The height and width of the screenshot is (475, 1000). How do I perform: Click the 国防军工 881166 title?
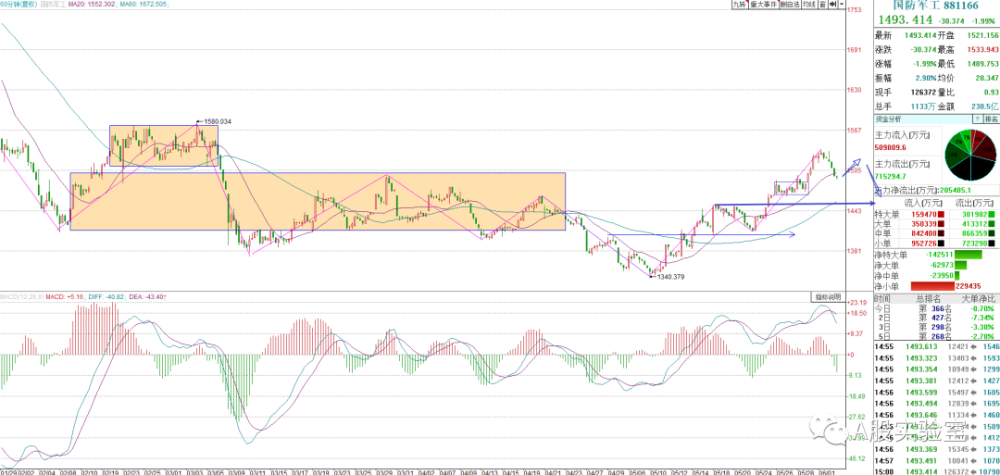click(937, 6)
